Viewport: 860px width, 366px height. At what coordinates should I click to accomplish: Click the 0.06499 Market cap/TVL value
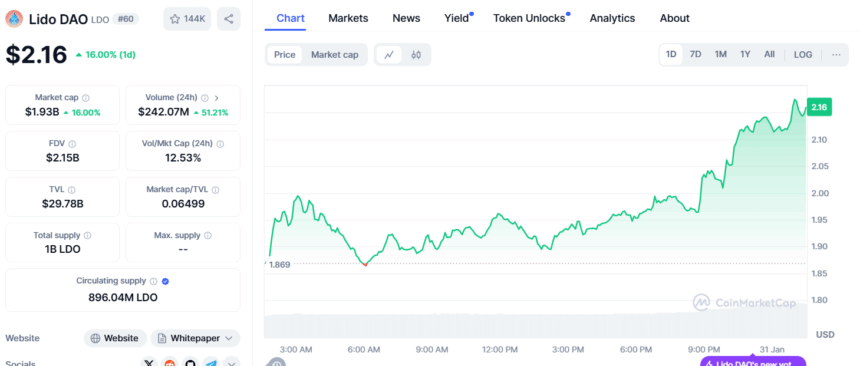tap(183, 204)
